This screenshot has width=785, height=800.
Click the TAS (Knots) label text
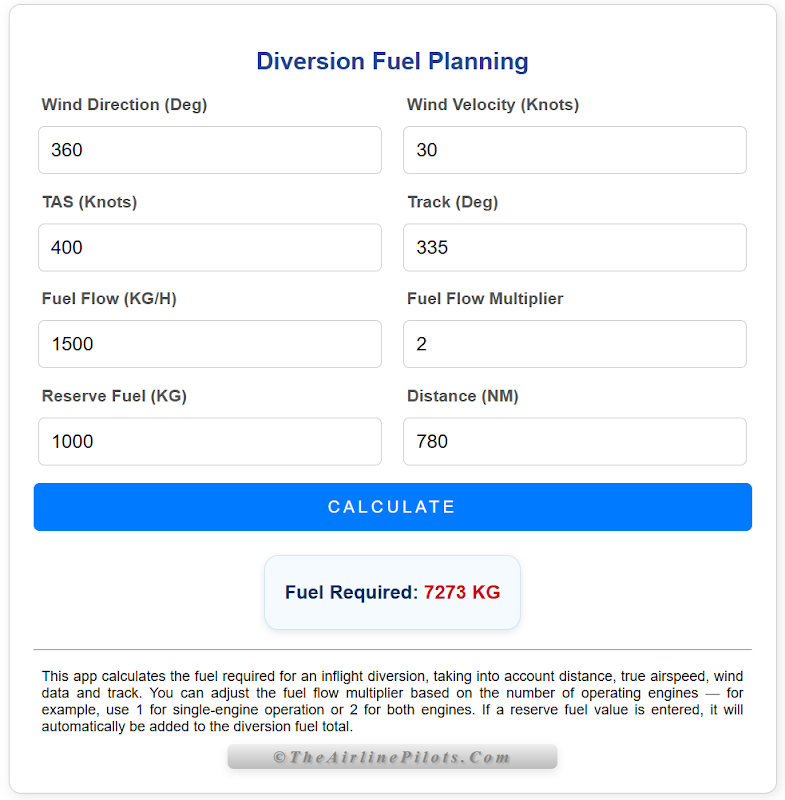point(89,202)
